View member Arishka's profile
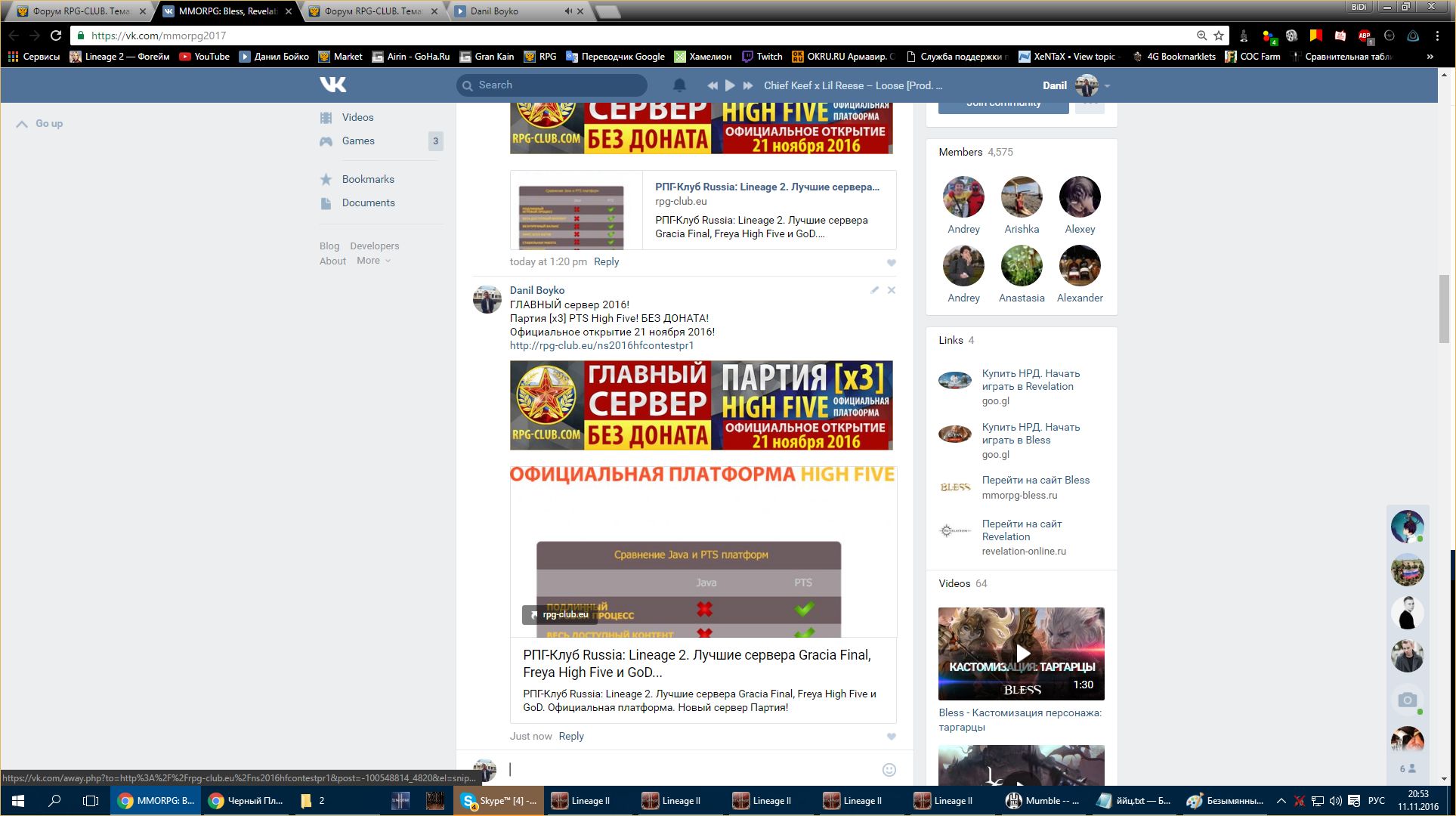 pyautogui.click(x=1022, y=197)
